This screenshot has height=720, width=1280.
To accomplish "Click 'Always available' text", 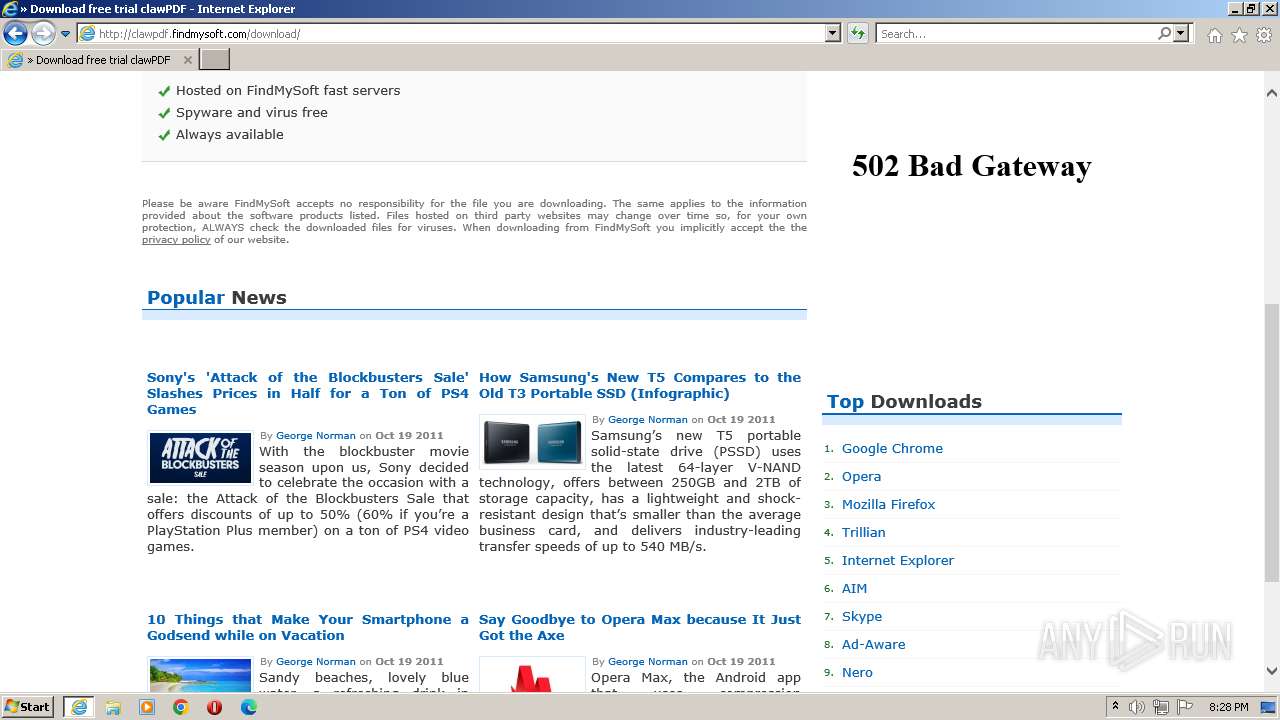I will [230, 135].
